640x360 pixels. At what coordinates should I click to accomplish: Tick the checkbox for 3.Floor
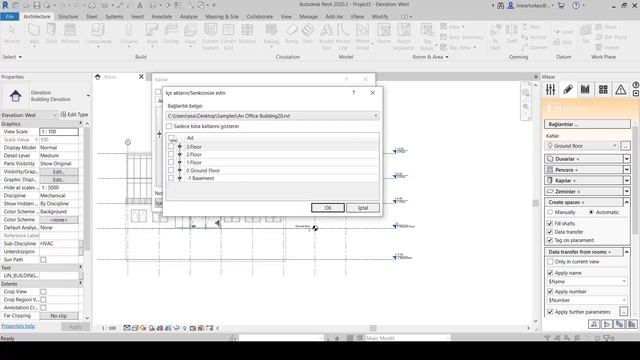(x=171, y=147)
